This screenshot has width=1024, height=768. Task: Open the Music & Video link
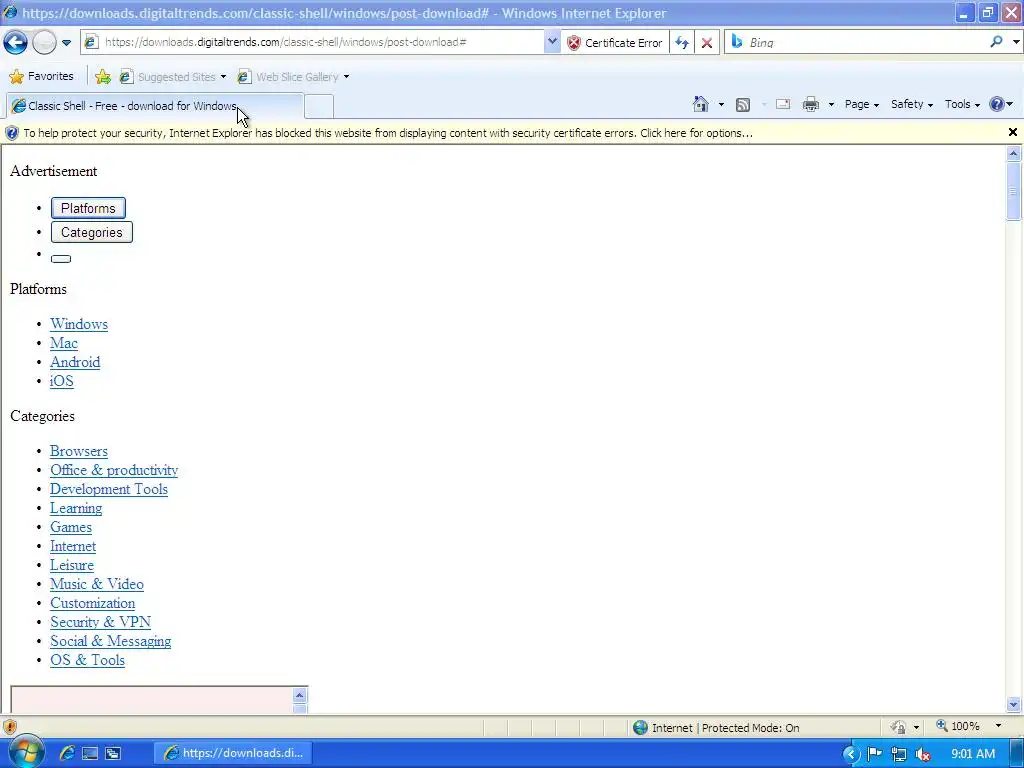click(x=97, y=584)
